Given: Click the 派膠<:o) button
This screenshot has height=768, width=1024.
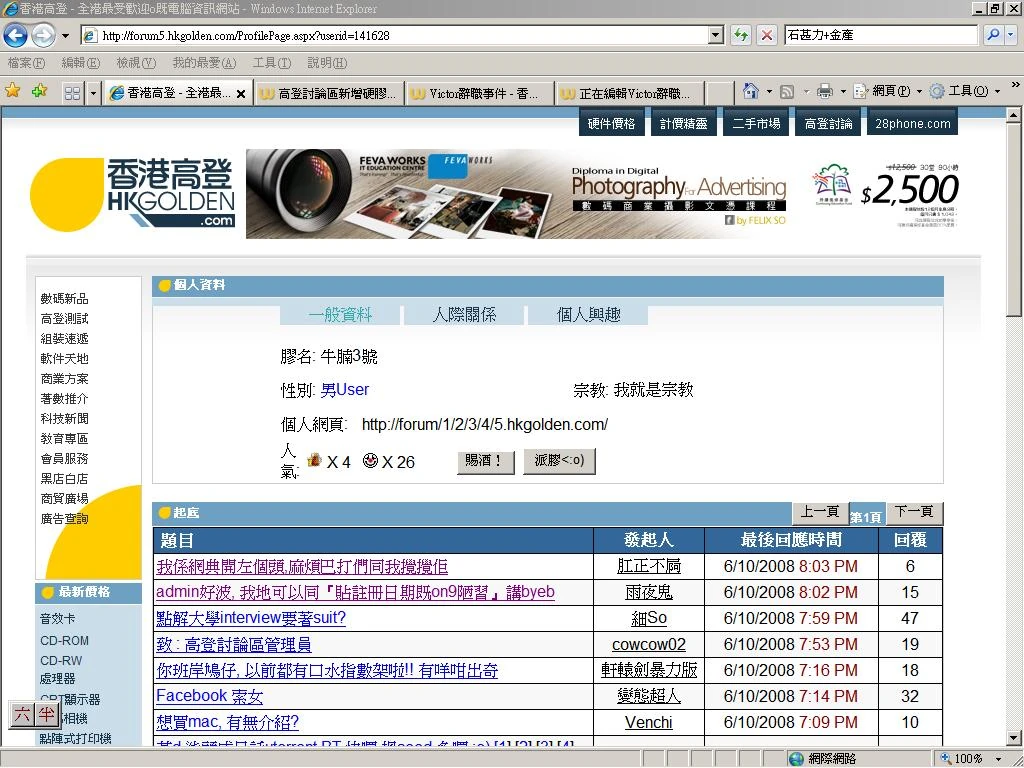Looking at the screenshot, I should (x=559, y=460).
